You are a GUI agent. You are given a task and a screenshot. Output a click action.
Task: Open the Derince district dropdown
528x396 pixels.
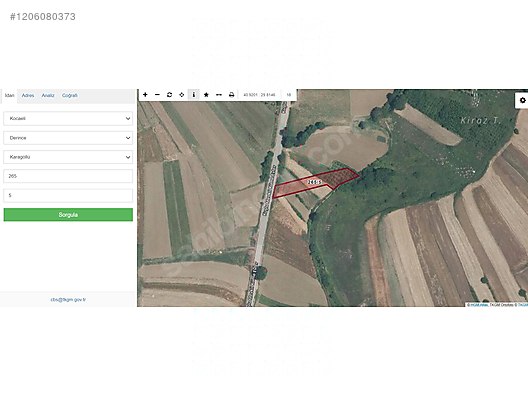68,138
